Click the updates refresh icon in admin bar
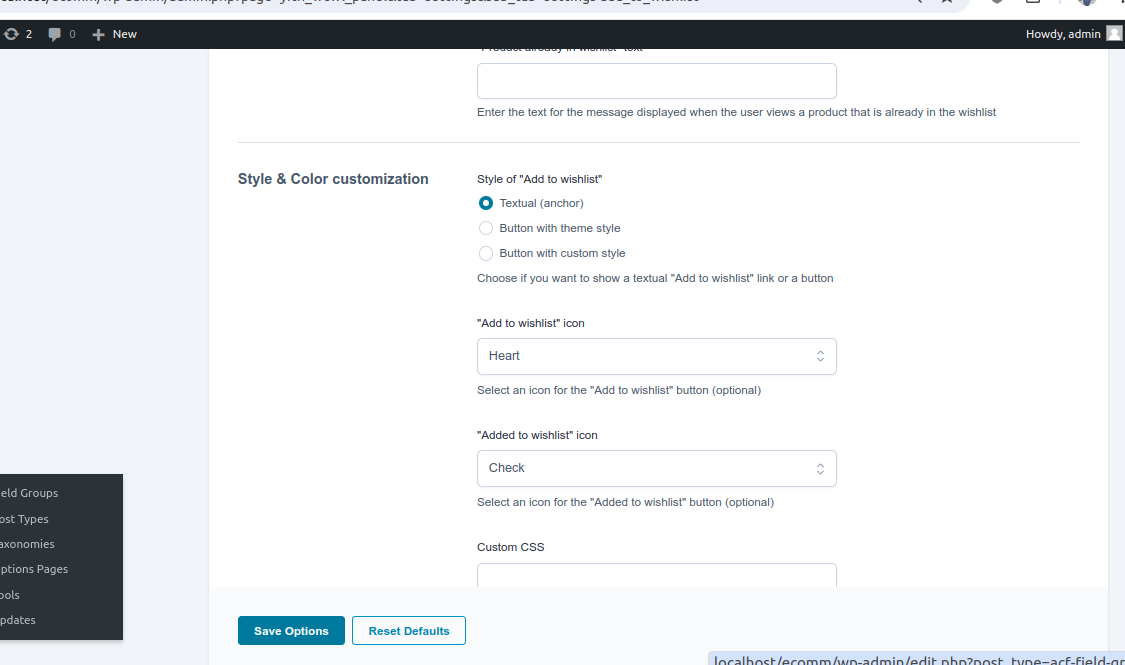 pyautogui.click(x=11, y=34)
